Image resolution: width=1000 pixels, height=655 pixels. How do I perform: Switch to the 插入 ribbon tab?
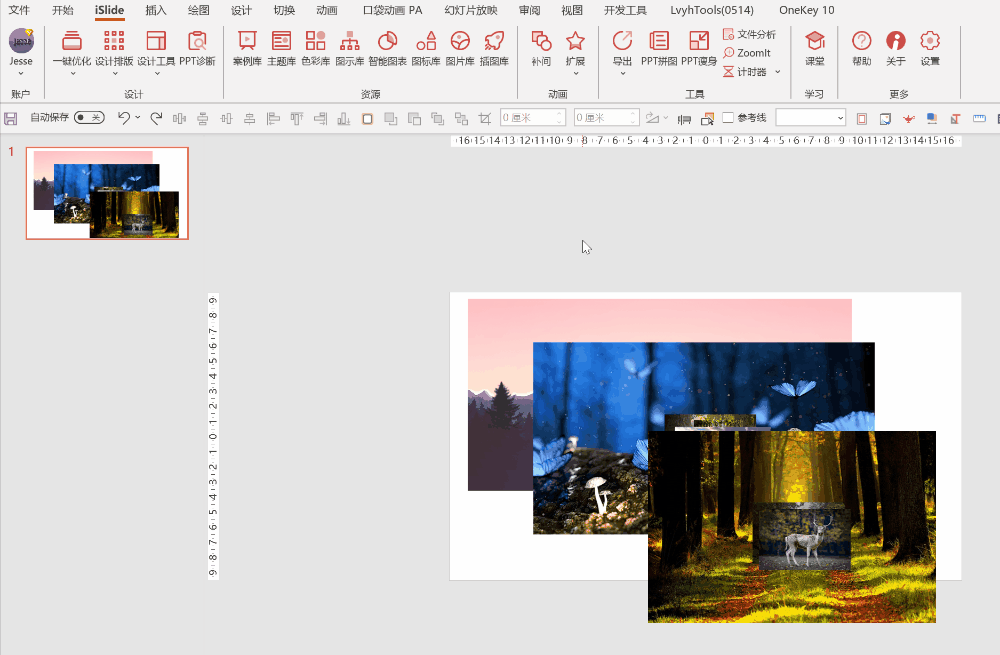coord(156,10)
